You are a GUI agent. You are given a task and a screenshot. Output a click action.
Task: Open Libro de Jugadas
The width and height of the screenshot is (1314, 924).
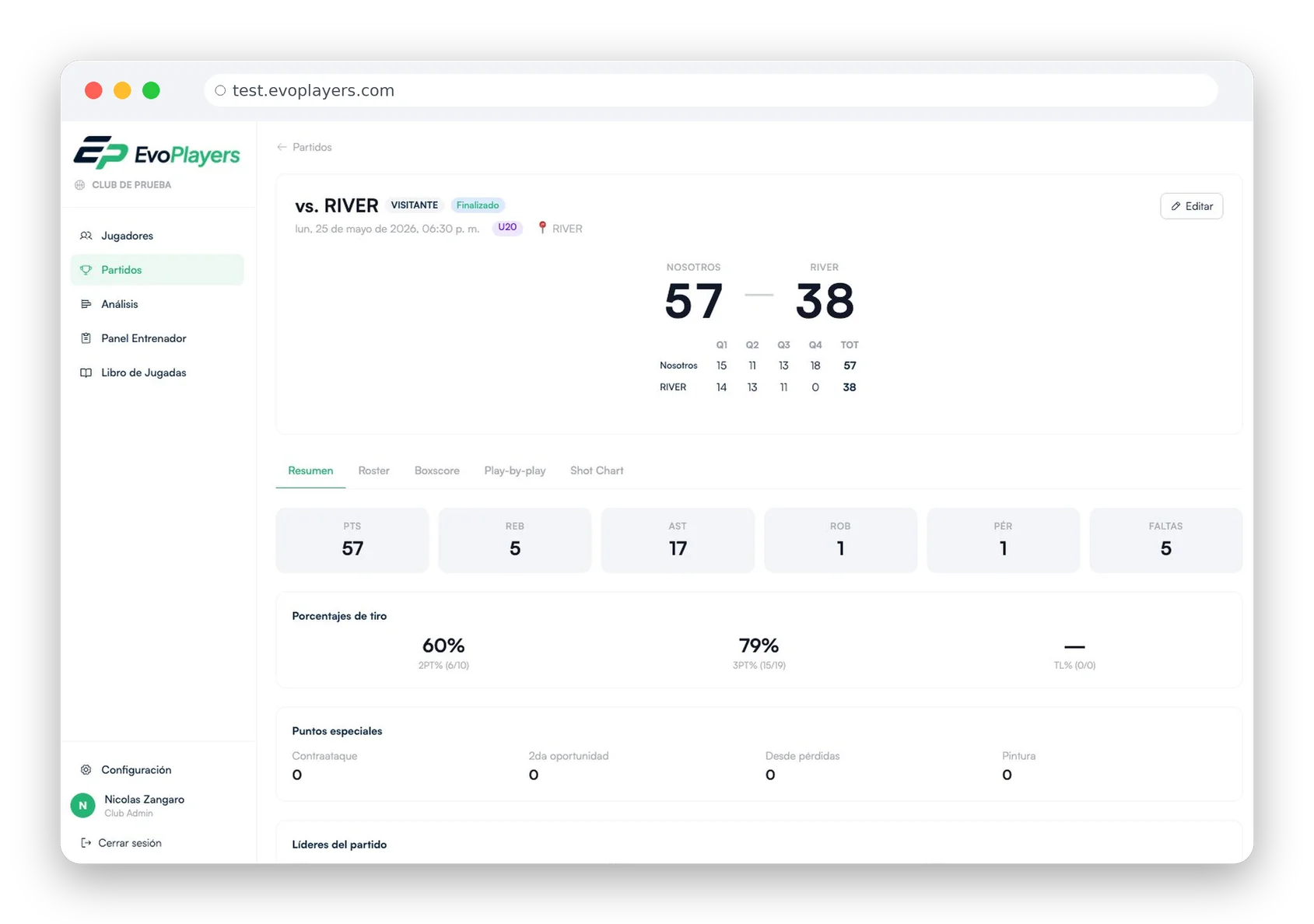pos(157,373)
